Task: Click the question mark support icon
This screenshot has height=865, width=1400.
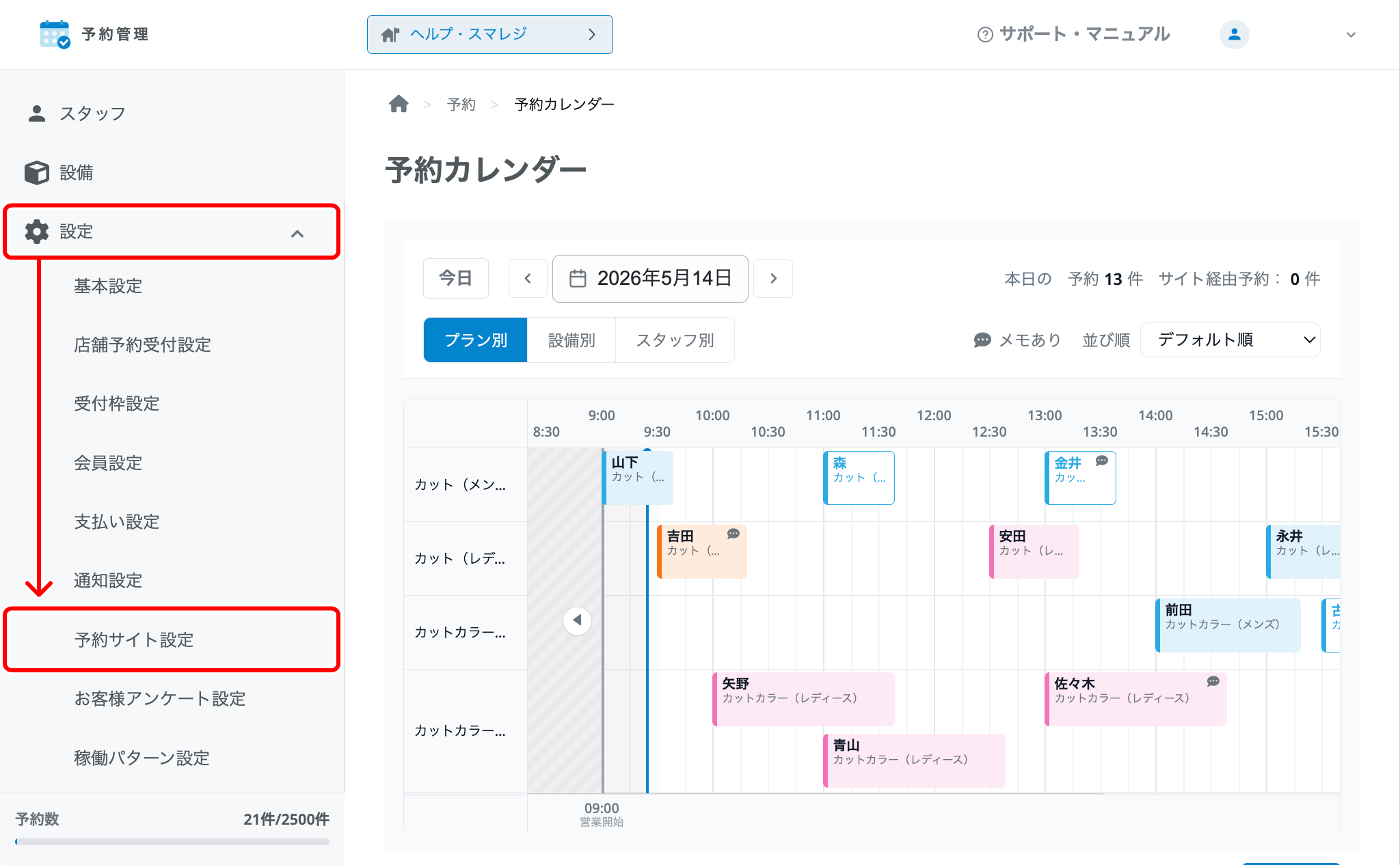Action: [985, 34]
